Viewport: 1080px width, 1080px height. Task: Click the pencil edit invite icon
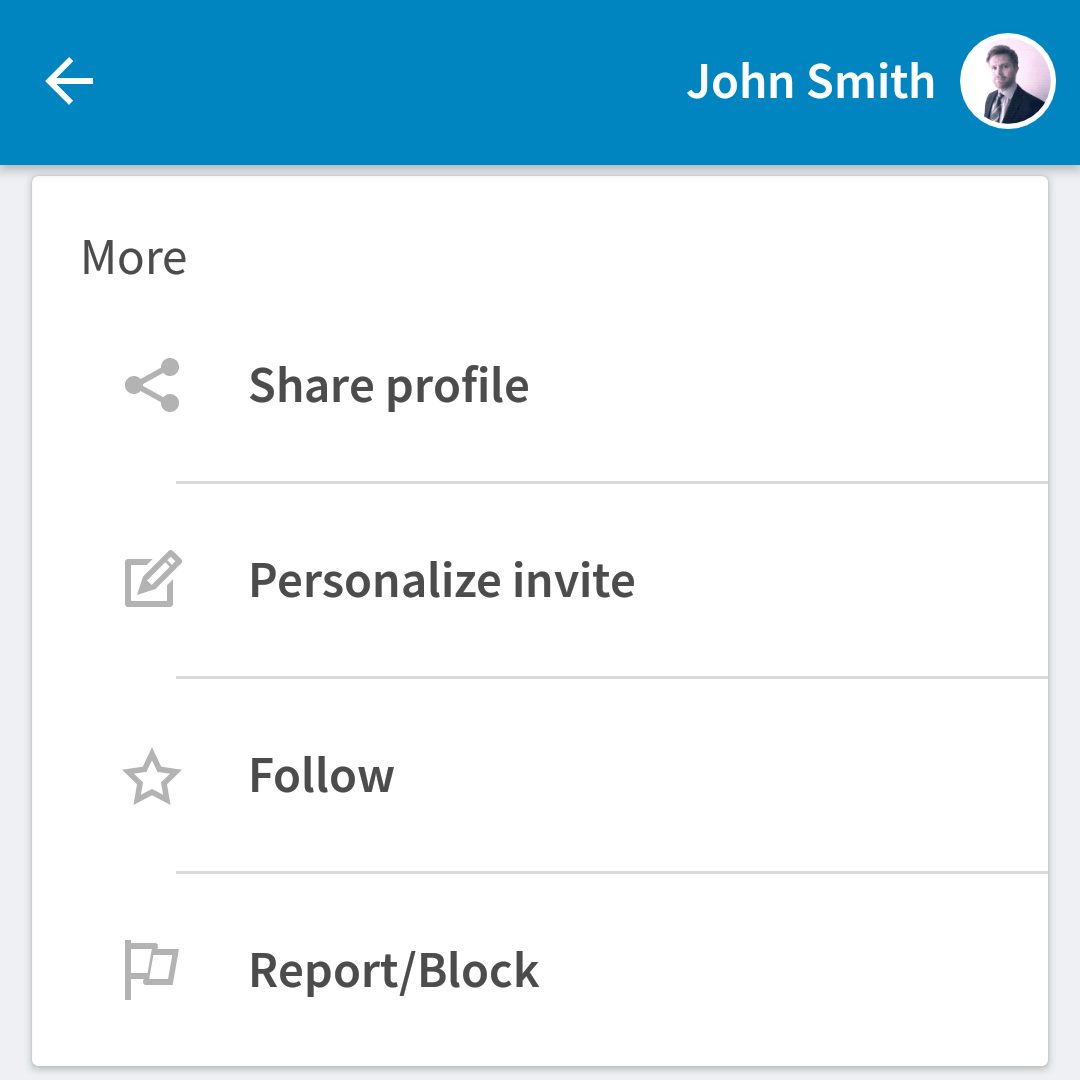click(x=153, y=579)
